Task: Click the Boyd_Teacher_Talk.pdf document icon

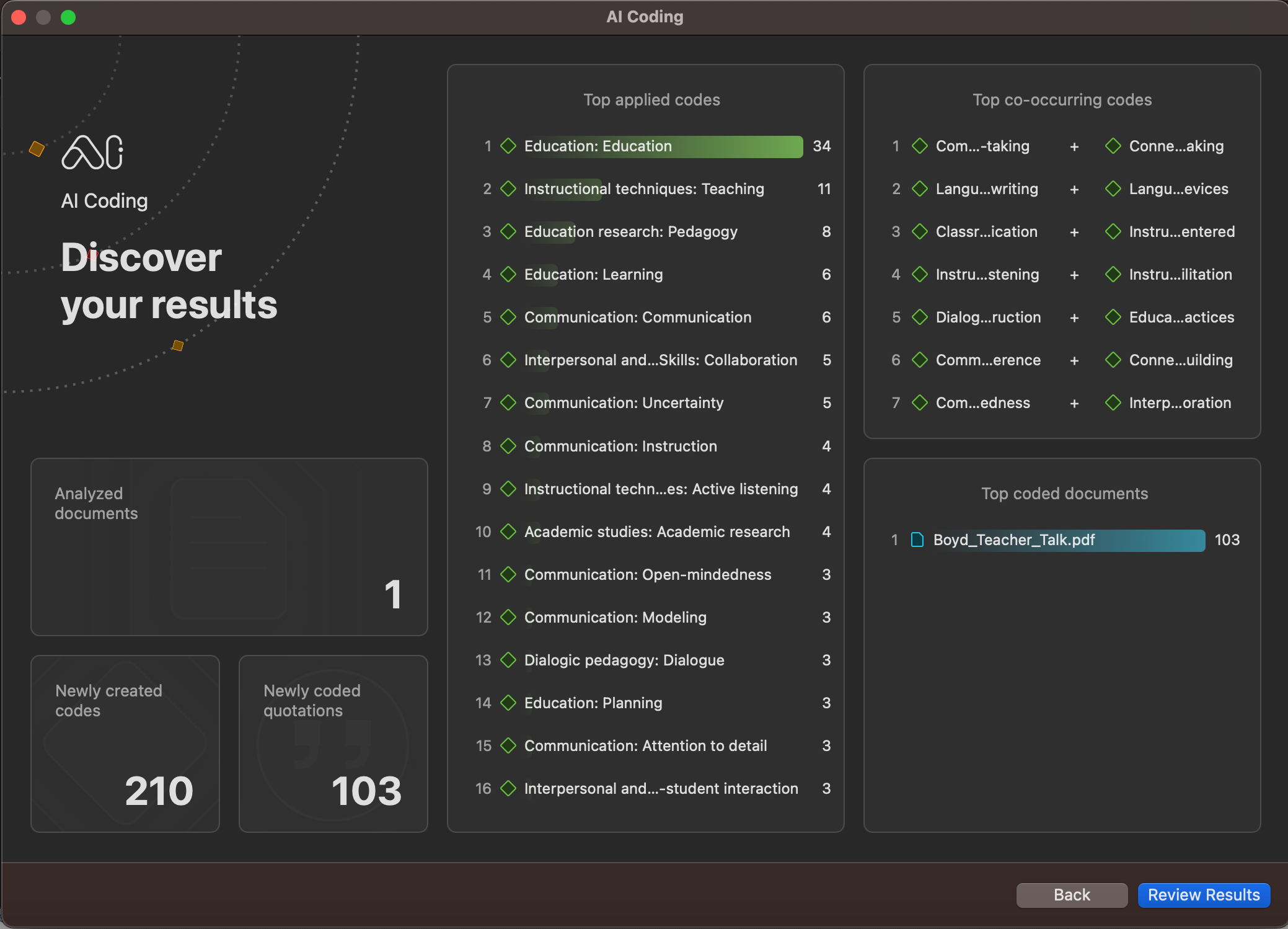Action: [917, 540]
